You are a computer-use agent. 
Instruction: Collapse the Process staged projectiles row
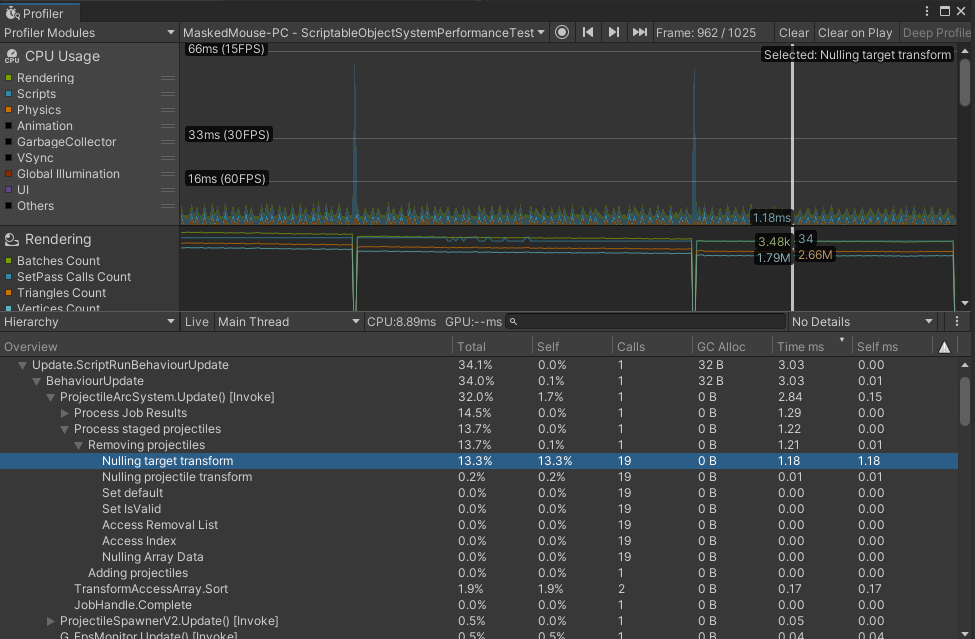coord(65,429)
